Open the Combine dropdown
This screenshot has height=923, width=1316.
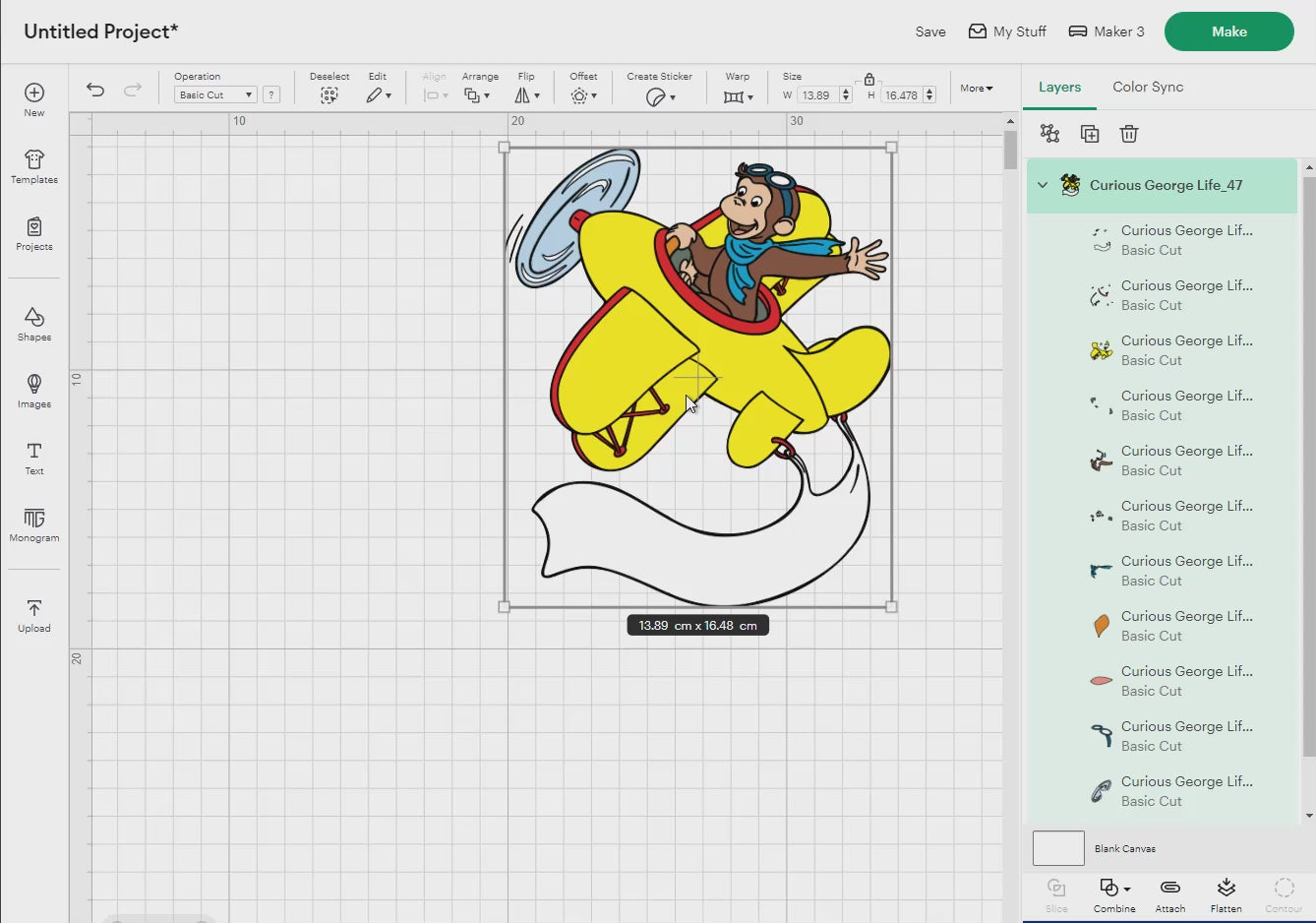(1114, 895)
